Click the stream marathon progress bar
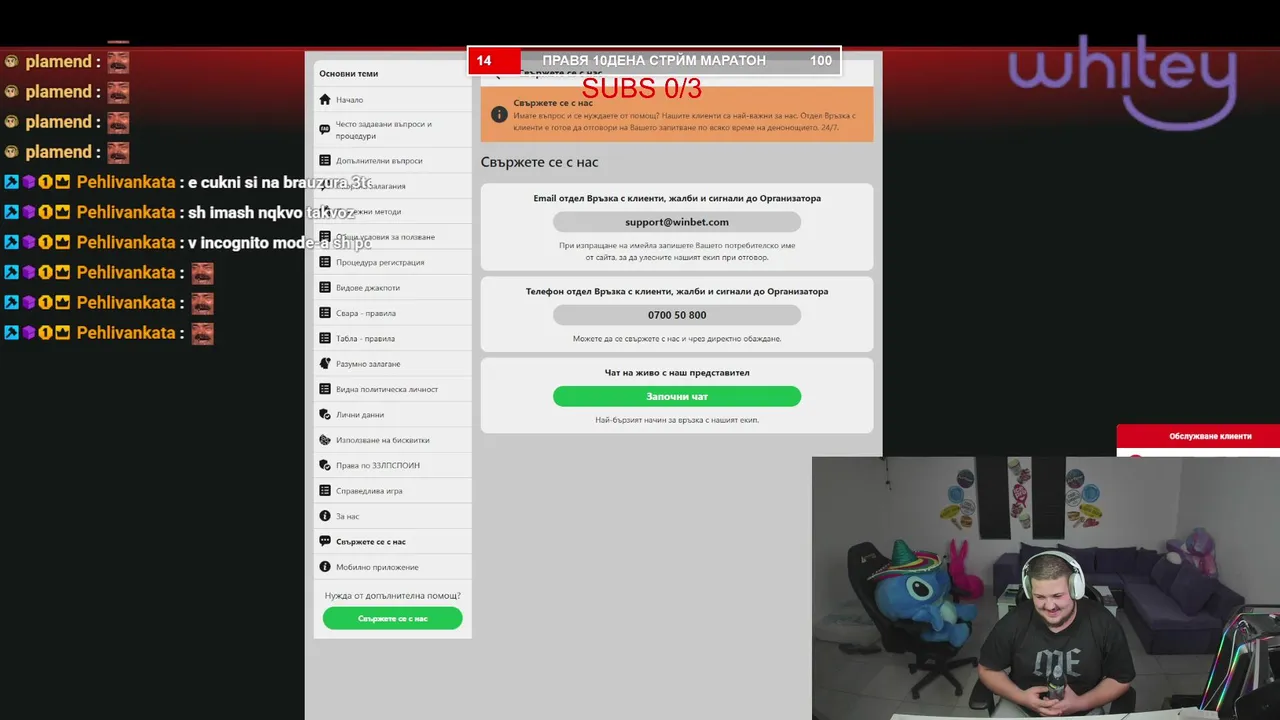The height and width of the screenshot is (720, 1280). click(655, 61)
